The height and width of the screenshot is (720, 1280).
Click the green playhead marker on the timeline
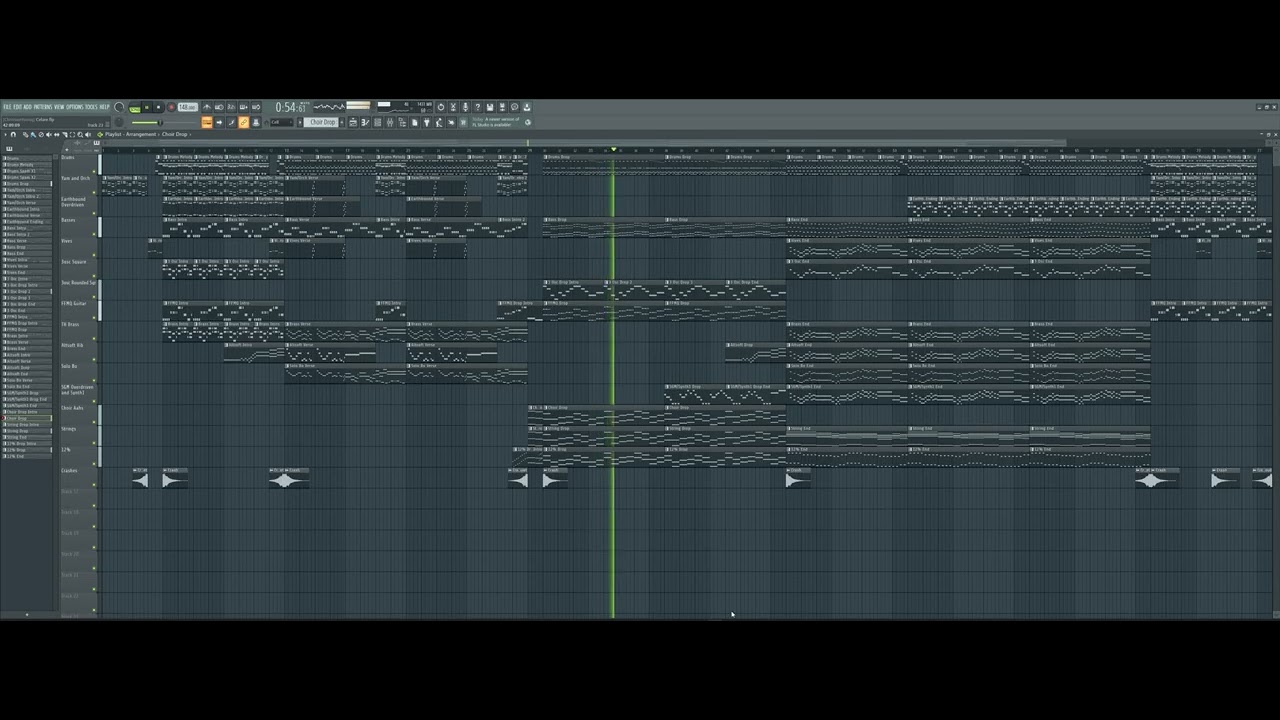click(x=613, y=150)
